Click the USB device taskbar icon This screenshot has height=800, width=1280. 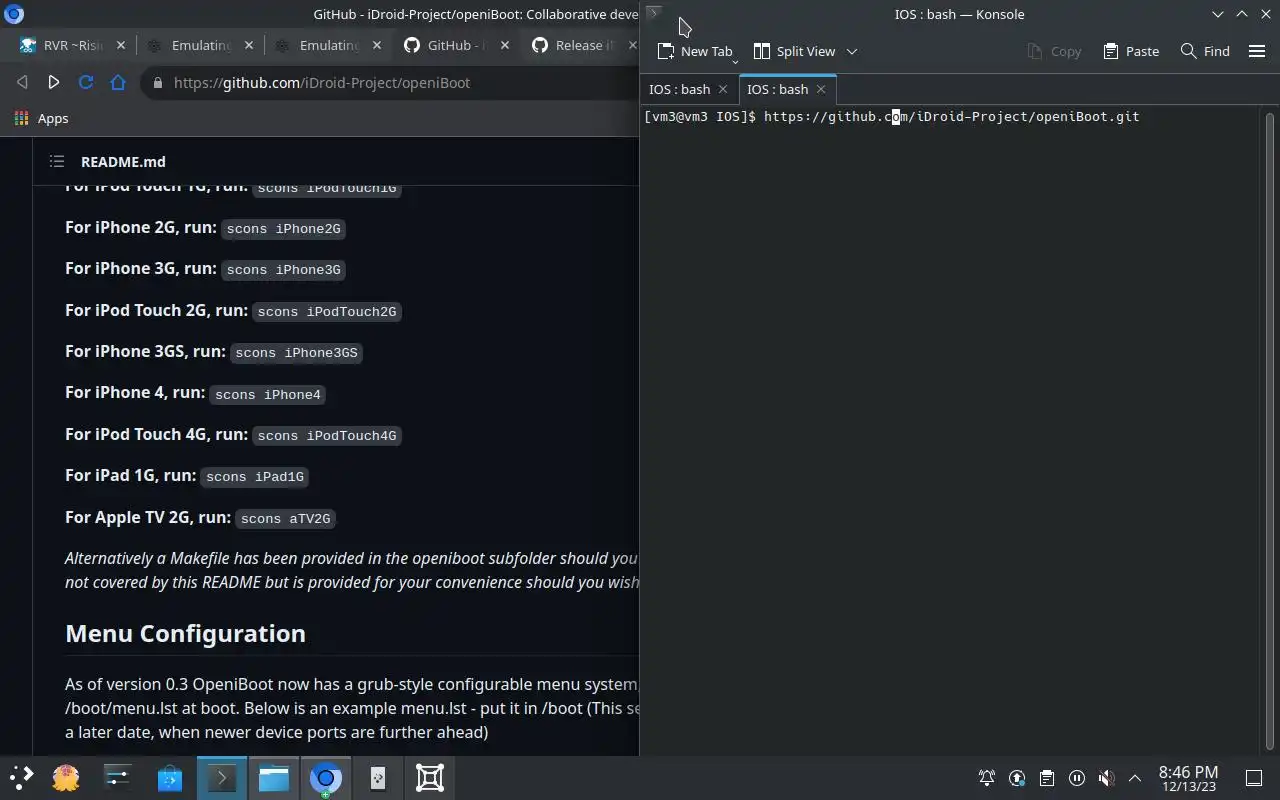(378, 777)
